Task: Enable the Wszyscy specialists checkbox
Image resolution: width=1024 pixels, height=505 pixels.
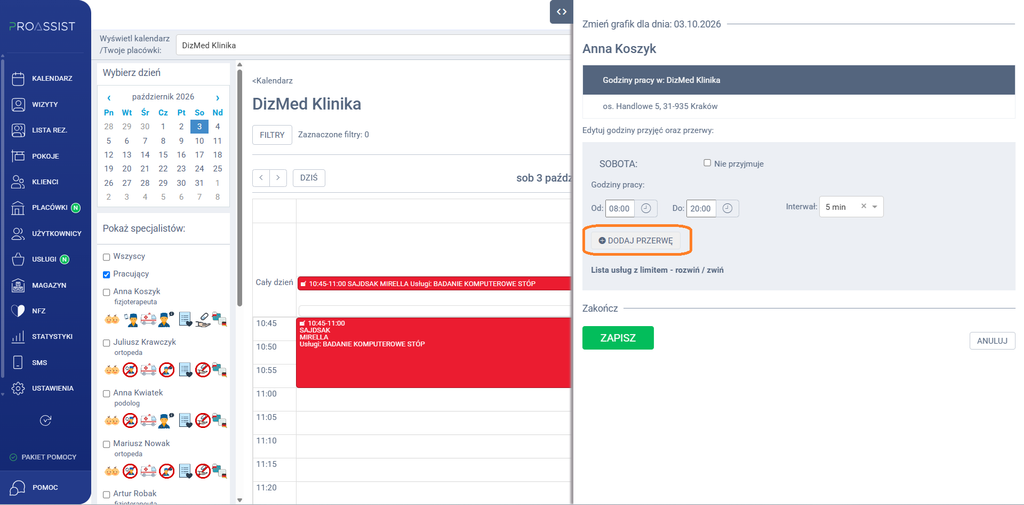Action: (107, 257)
